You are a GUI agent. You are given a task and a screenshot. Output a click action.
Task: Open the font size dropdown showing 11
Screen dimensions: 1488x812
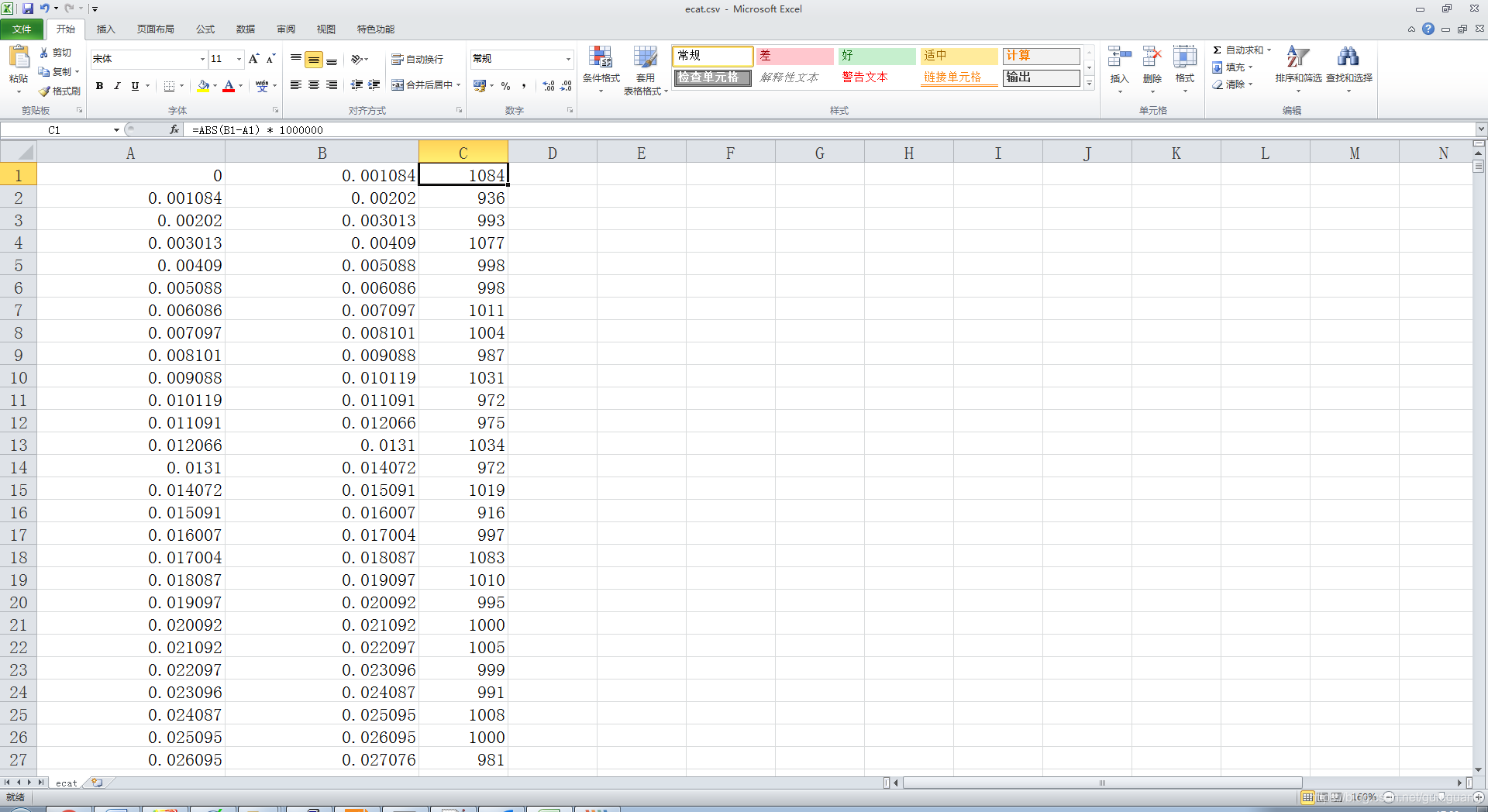pos(239,59)
